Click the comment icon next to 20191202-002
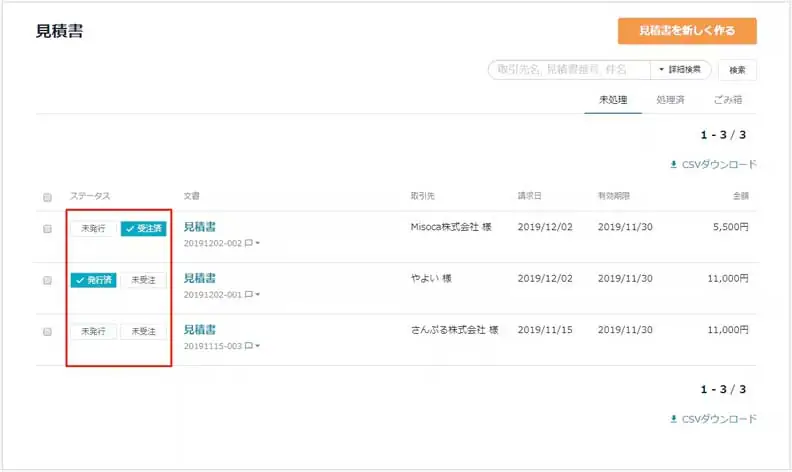This screenshot has width=792, height=472. pyautogui.click(x=248, y=243)
